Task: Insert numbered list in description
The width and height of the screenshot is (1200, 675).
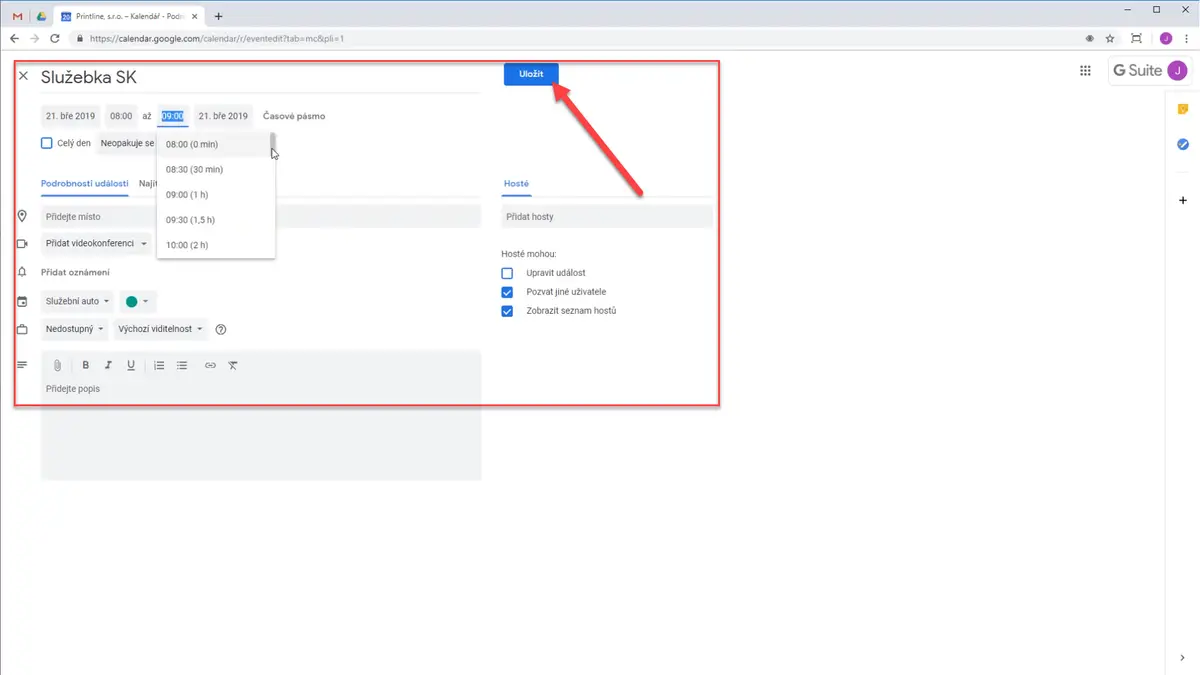Action: (159, 365)
